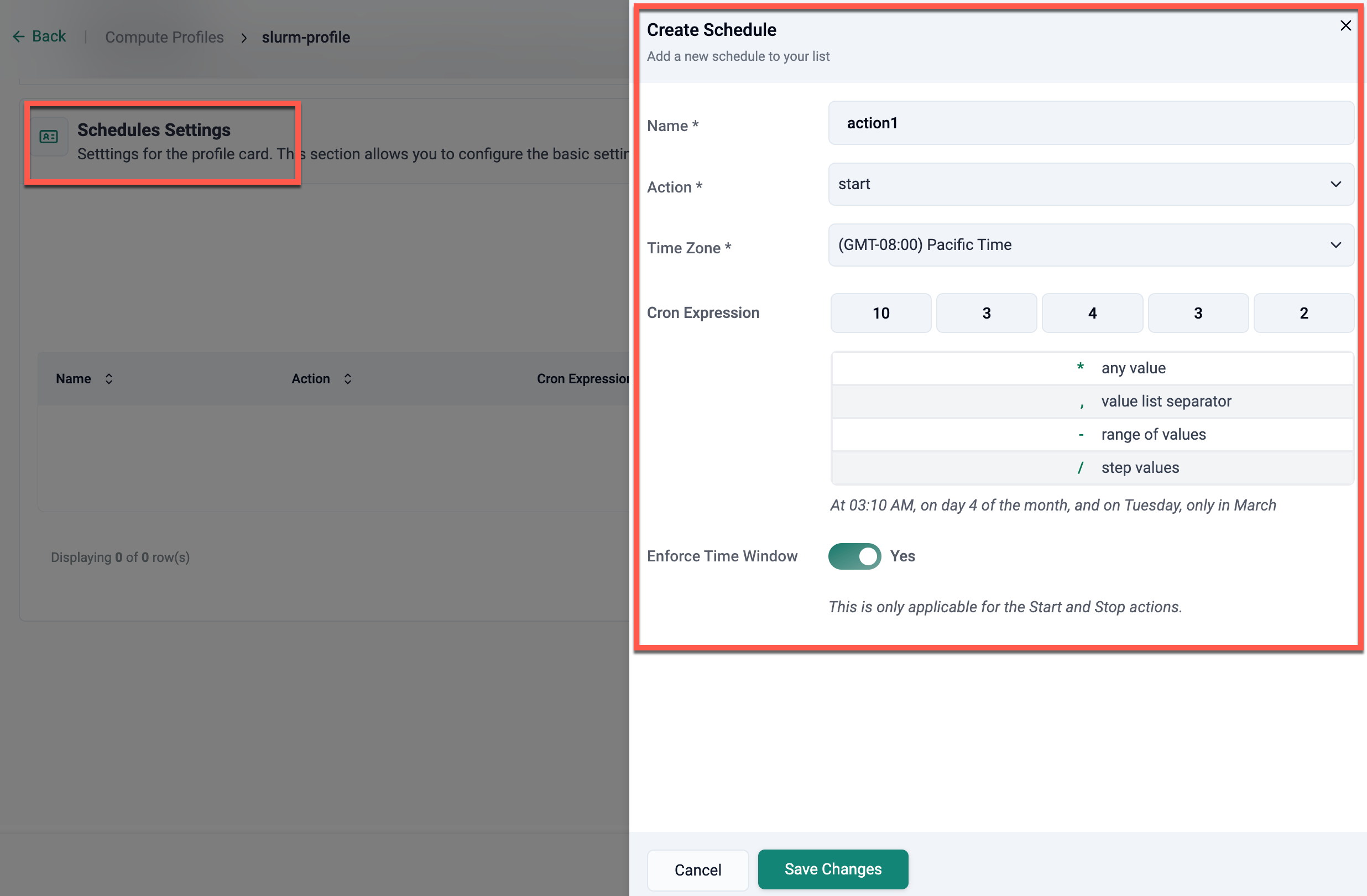Close the Create Schedule panel

point(1345,26)
